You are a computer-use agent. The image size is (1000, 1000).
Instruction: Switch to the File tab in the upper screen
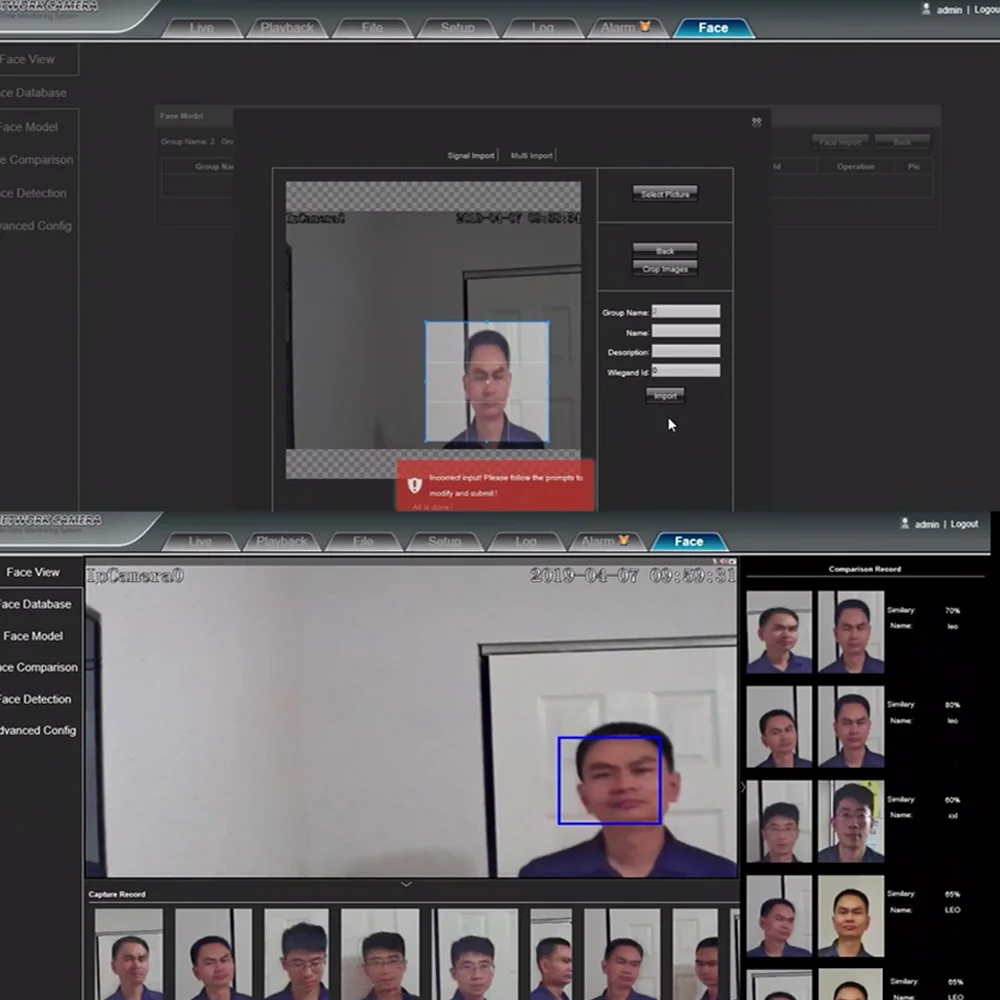(x=372, y=27)
